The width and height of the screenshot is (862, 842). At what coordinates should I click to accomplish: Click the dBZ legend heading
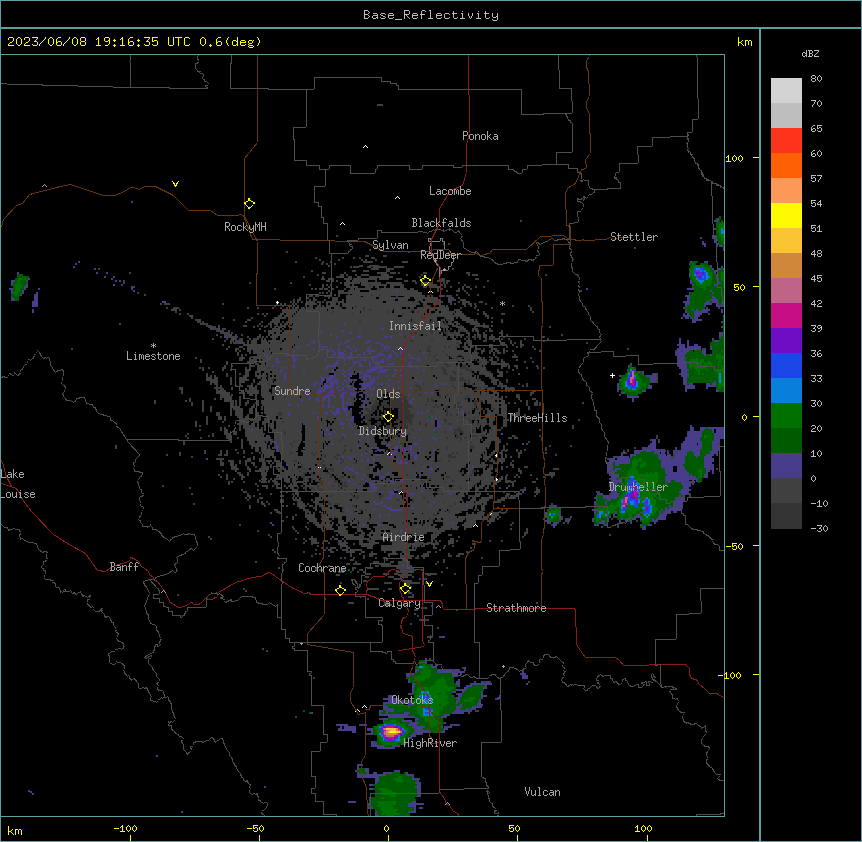point(810,54)
